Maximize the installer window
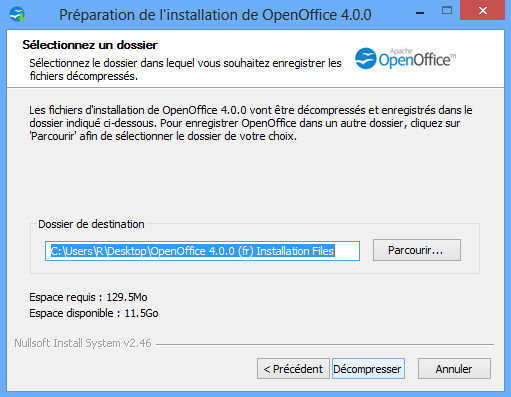The image size is (511, 397). coord(447,11)
